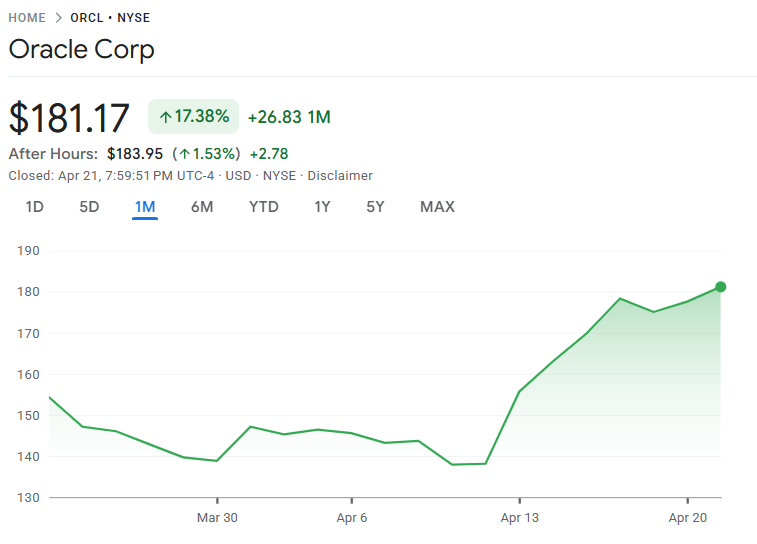Click the green up arrow in percentage badge
Viewport: 757px width, 544px height.
coord(166,117)
